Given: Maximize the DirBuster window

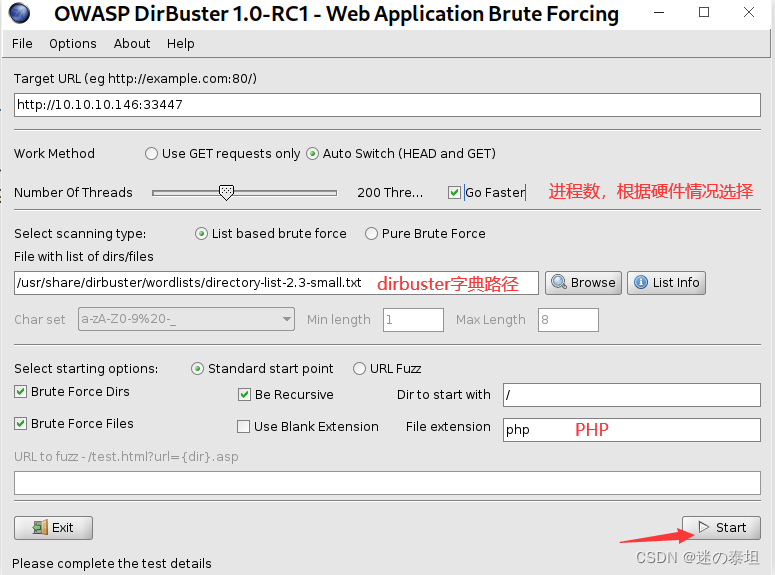Looking at the screenshot, I should [x=704, y=13].
